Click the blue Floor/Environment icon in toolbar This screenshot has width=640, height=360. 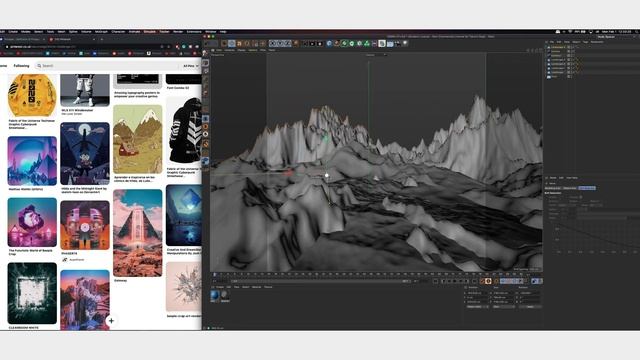click(390, 43)
